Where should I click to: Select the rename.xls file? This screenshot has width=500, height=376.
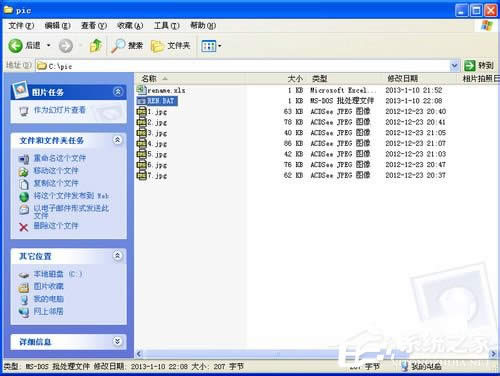(166, 90)
